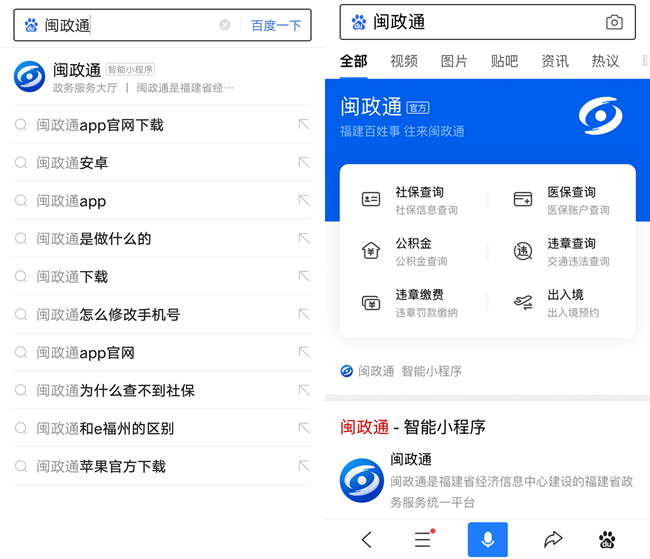
Task: Click the 违章缴费 payment icon
Action: [371, 303]
